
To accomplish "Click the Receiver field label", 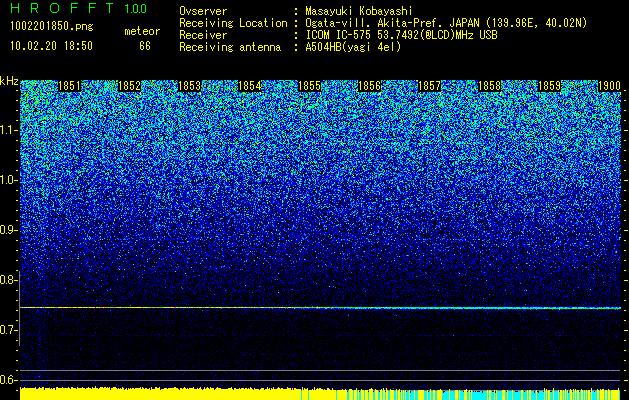I will pyautogui.click(x=203, y=35).
